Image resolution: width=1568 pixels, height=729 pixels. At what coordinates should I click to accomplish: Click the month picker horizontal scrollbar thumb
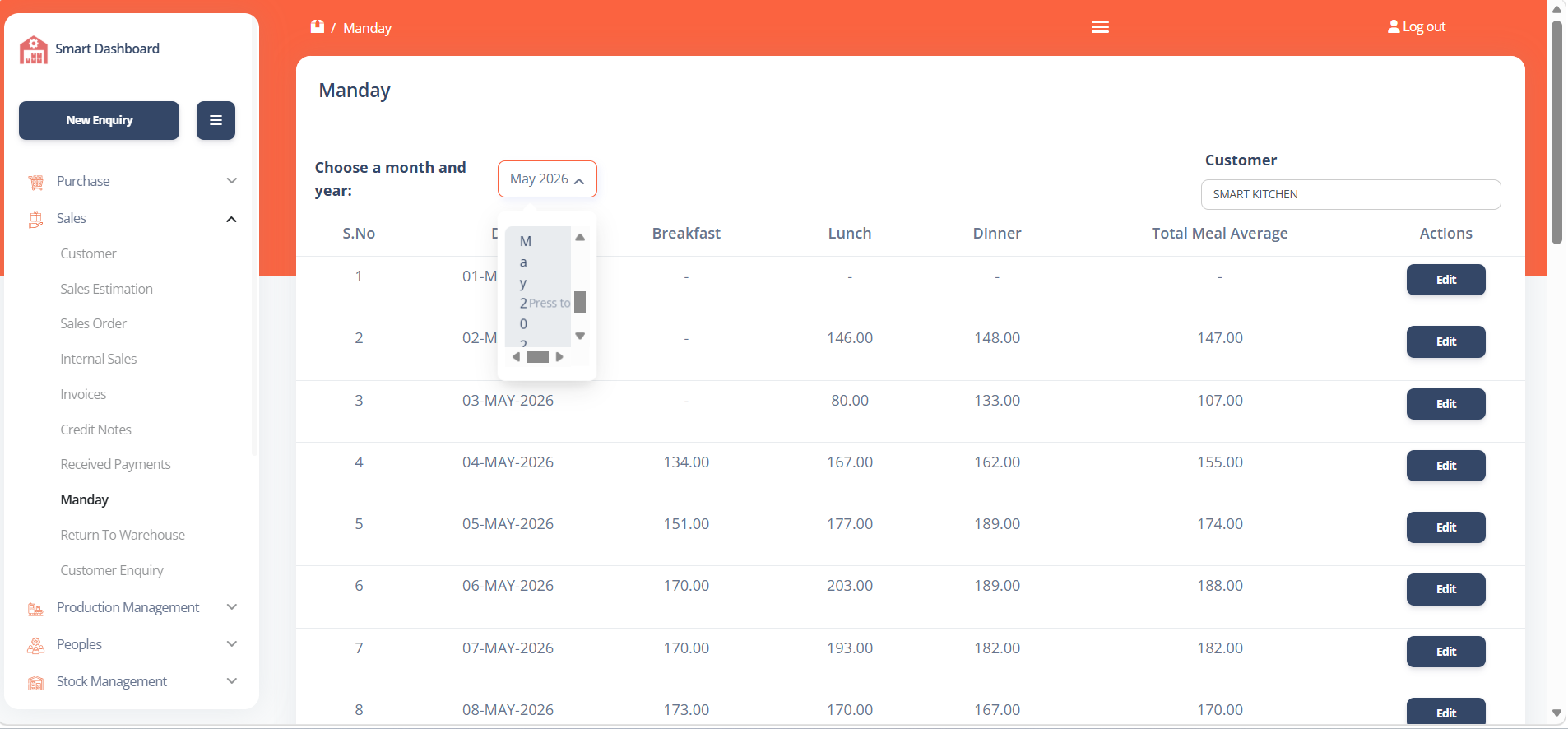pyautogui.click(x=538, y=357)
